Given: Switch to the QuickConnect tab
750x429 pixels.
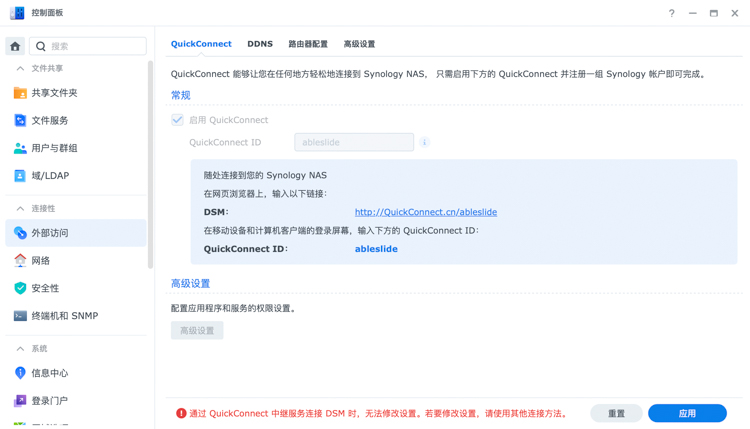Looking at the screenshot, I should pos(201,44).
